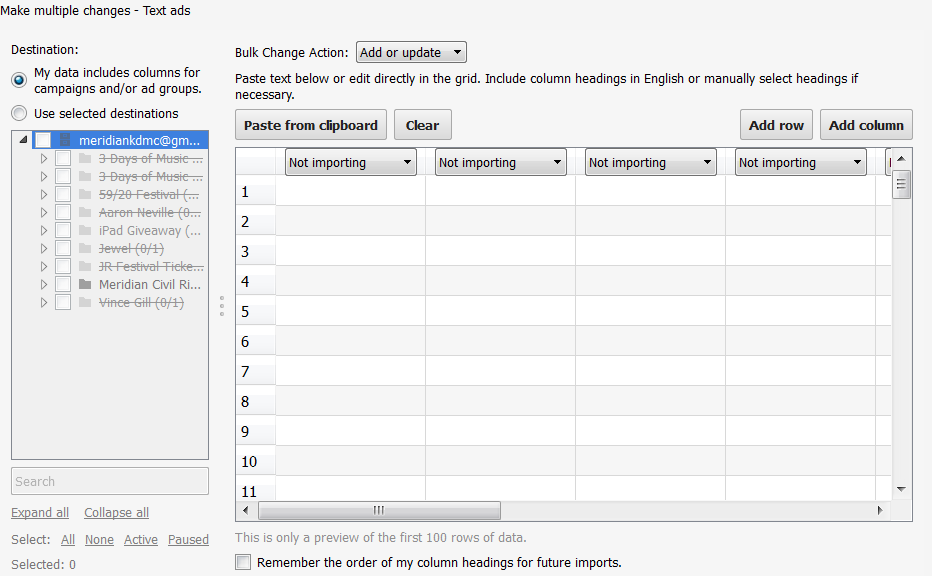
Task: Click inside the Search field
Action: click(109, 481)
